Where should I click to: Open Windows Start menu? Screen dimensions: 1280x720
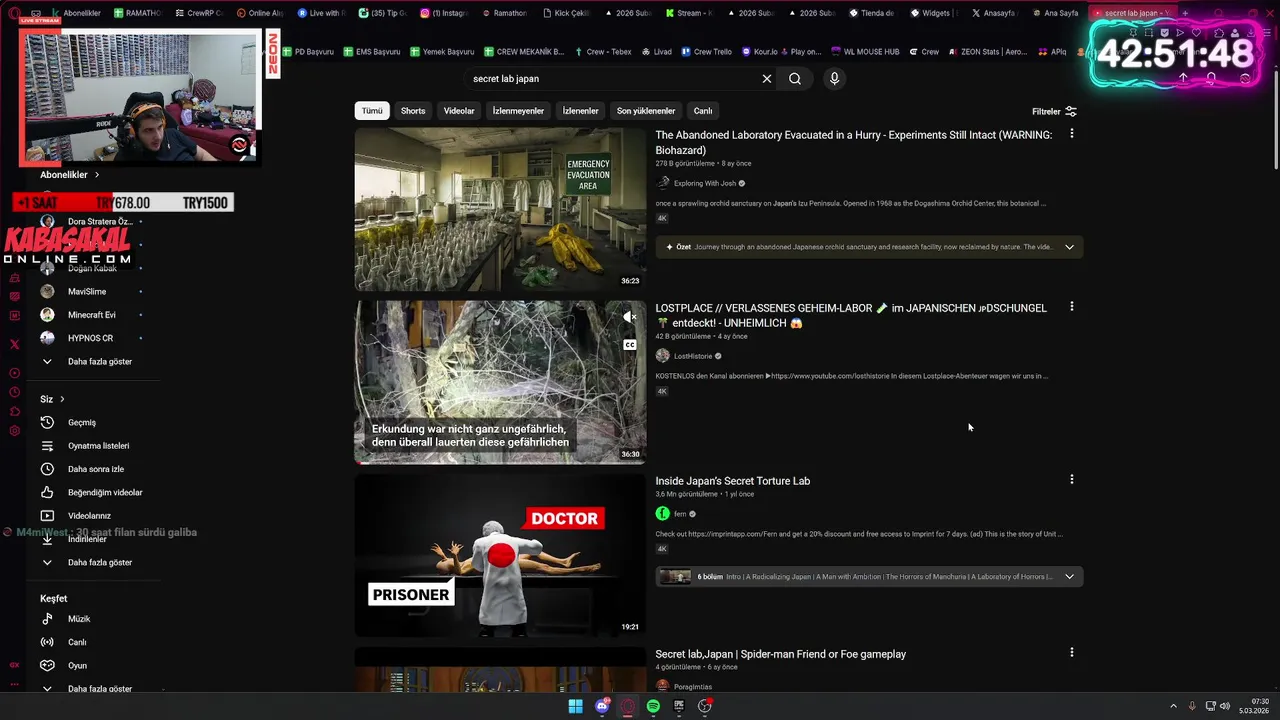point(575,706)
